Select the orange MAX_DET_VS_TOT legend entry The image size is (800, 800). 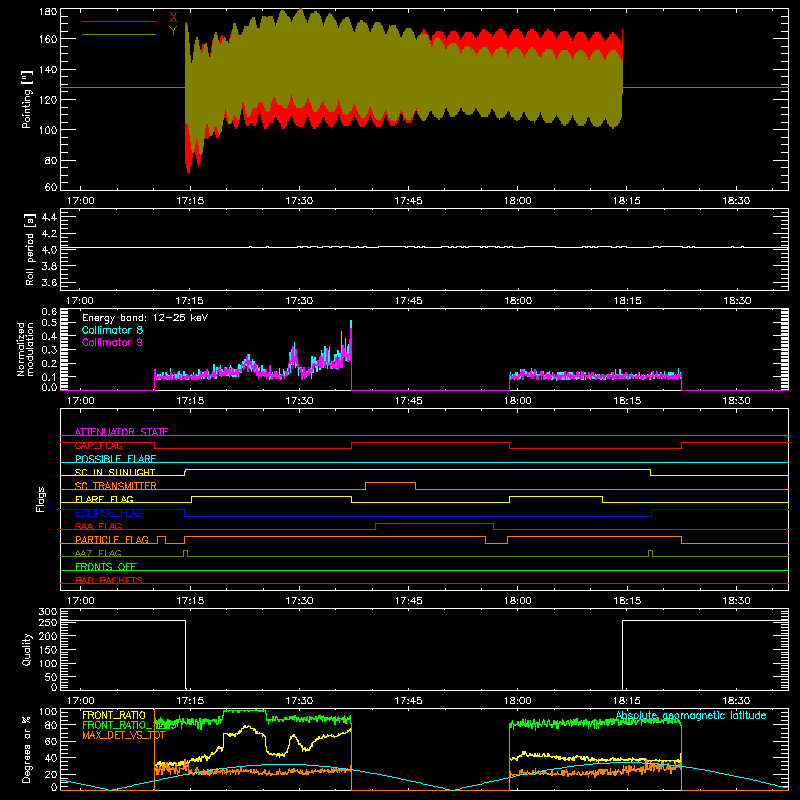click(124, 735)
